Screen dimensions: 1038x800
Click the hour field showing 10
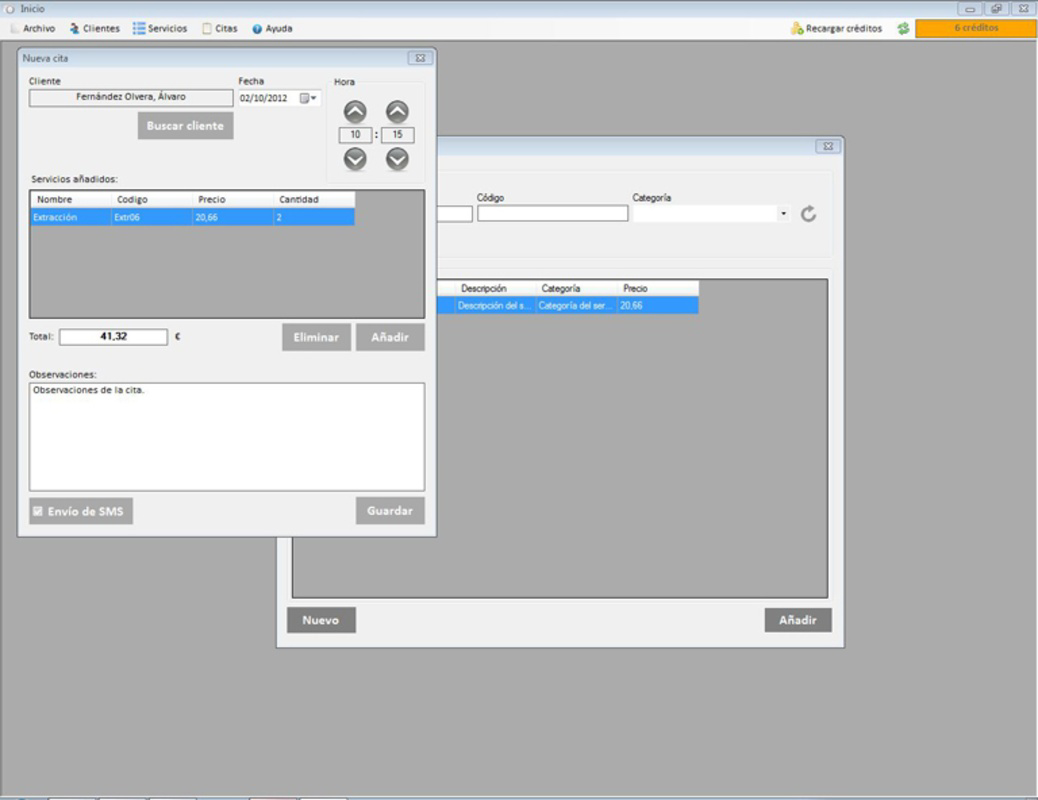coord(355,134)
